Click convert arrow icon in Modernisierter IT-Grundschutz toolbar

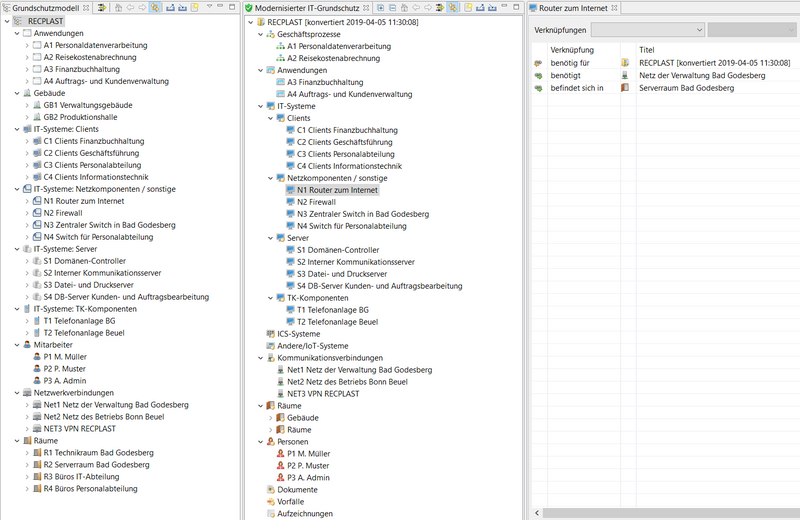pyautogui.click(x=440, y=8)
